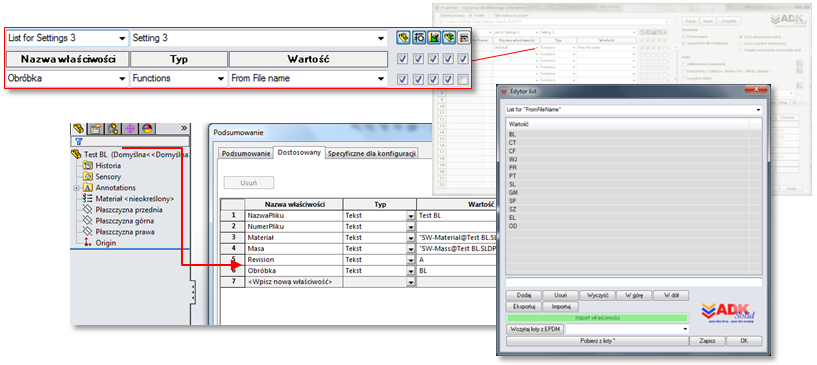Open List for "FromFileName" dropdown
817x365 pixels.
point(759,110)
